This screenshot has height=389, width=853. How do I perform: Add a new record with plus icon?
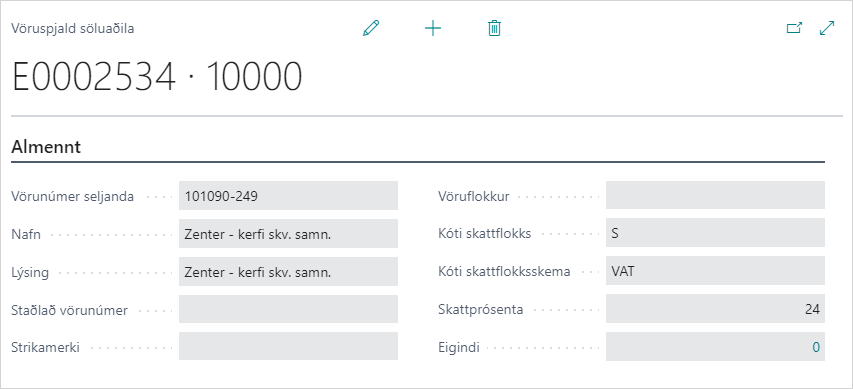coord(432,28)
